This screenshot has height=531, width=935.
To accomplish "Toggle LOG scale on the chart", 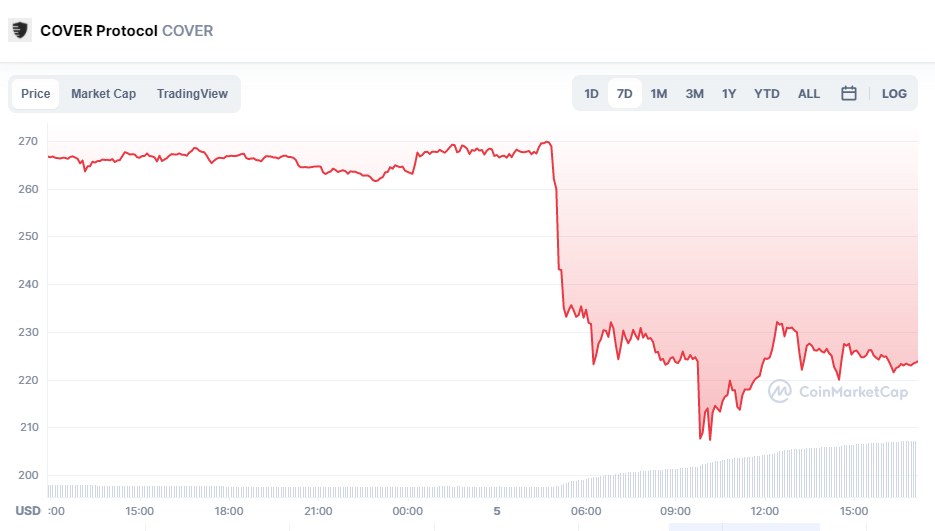I will pyautogui.click(x=894, y=94).
